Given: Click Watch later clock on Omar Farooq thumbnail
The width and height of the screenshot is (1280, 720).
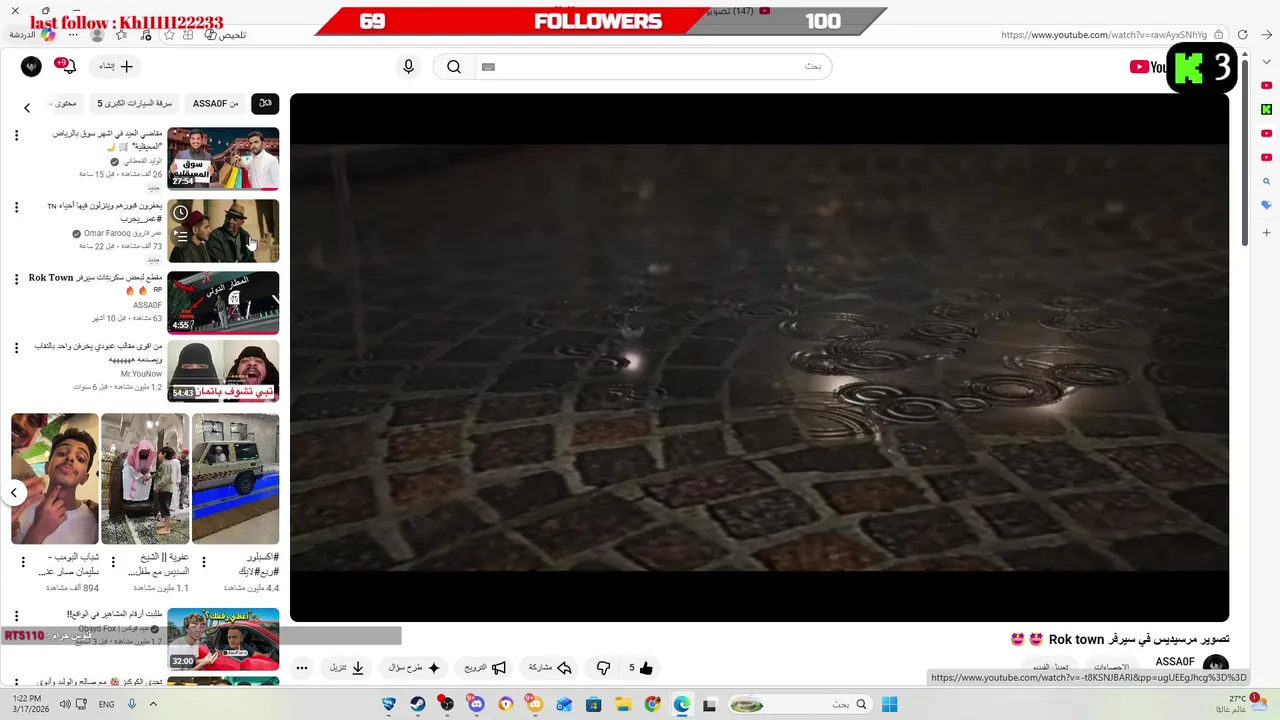Looking at the screenshot, I should coord(180,213).
